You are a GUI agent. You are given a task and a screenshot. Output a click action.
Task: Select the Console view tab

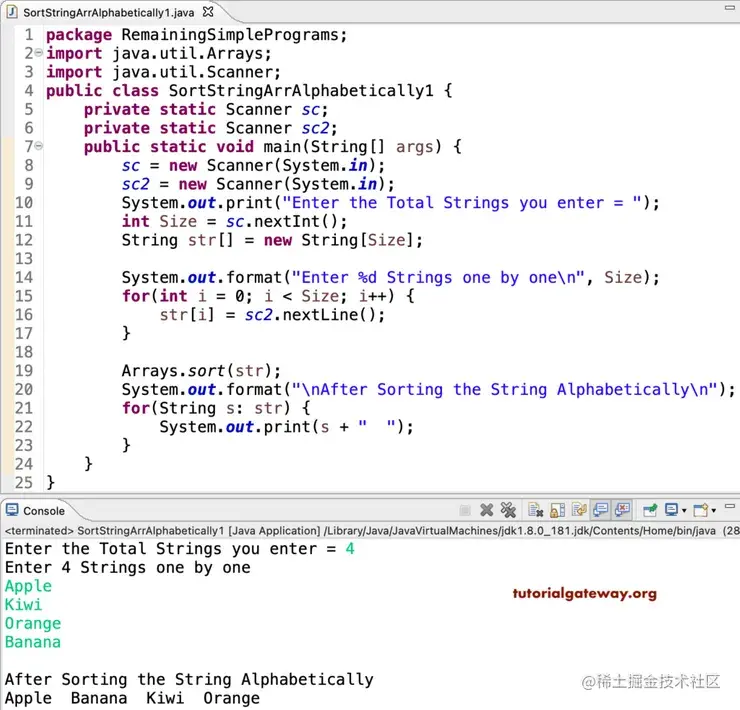click(44, 511)
